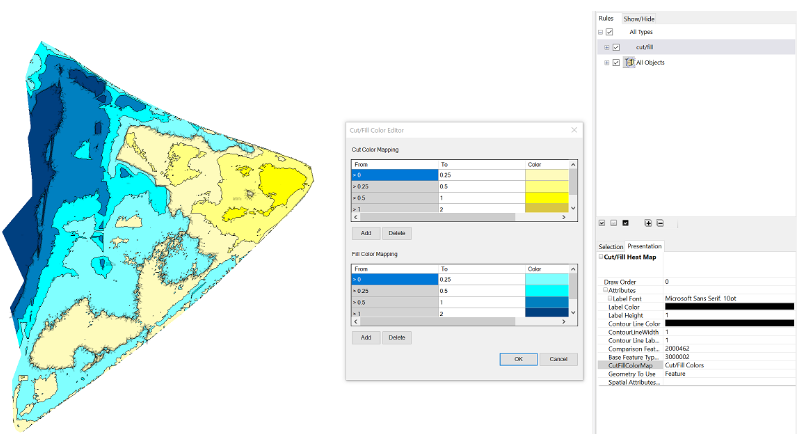Image resolution: width=801 pixels, height=434 pixels.
Task: Open the Selection tab
Action: click(610, 246)
